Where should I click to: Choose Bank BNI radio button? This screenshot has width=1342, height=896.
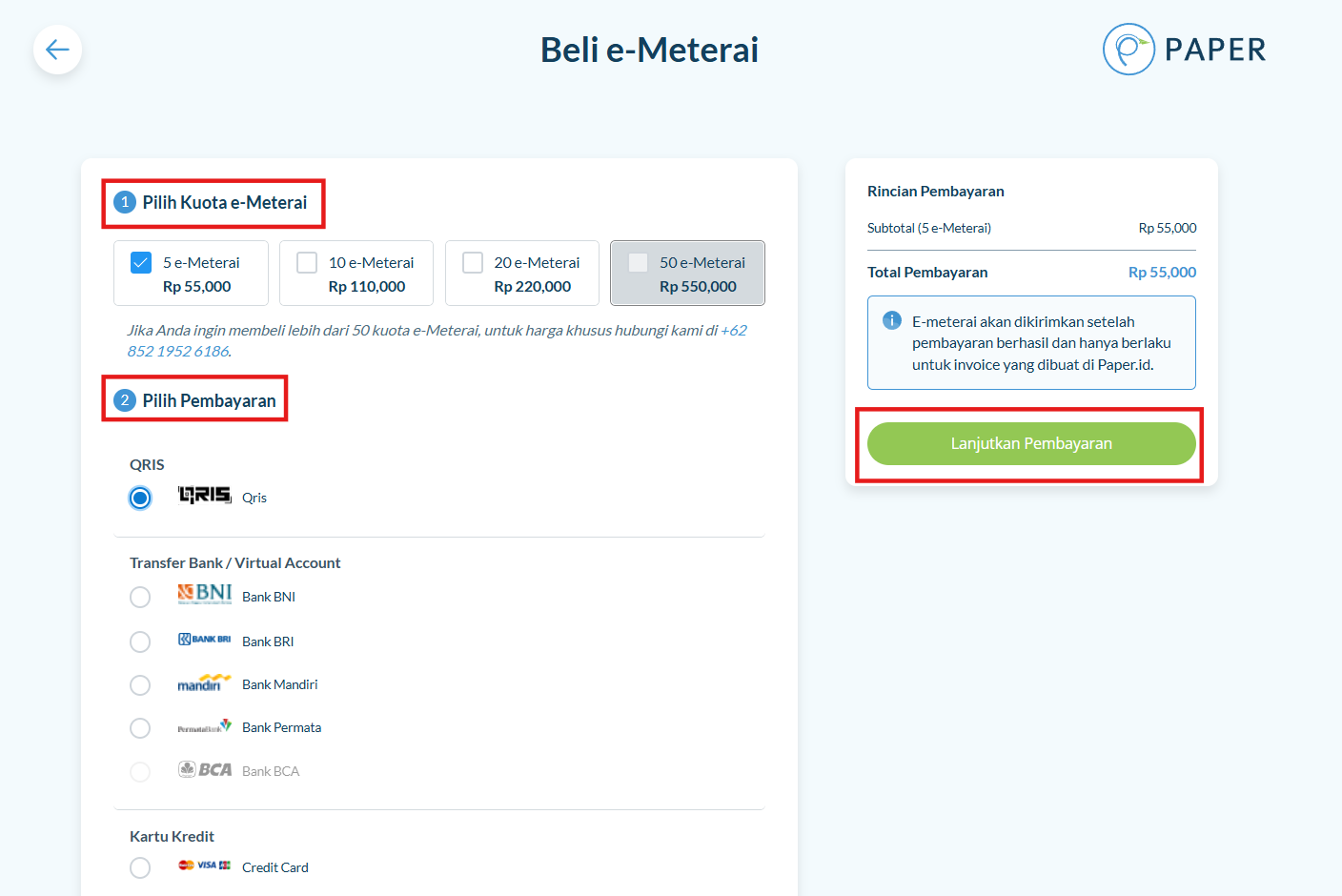click(x=140, y=597)
